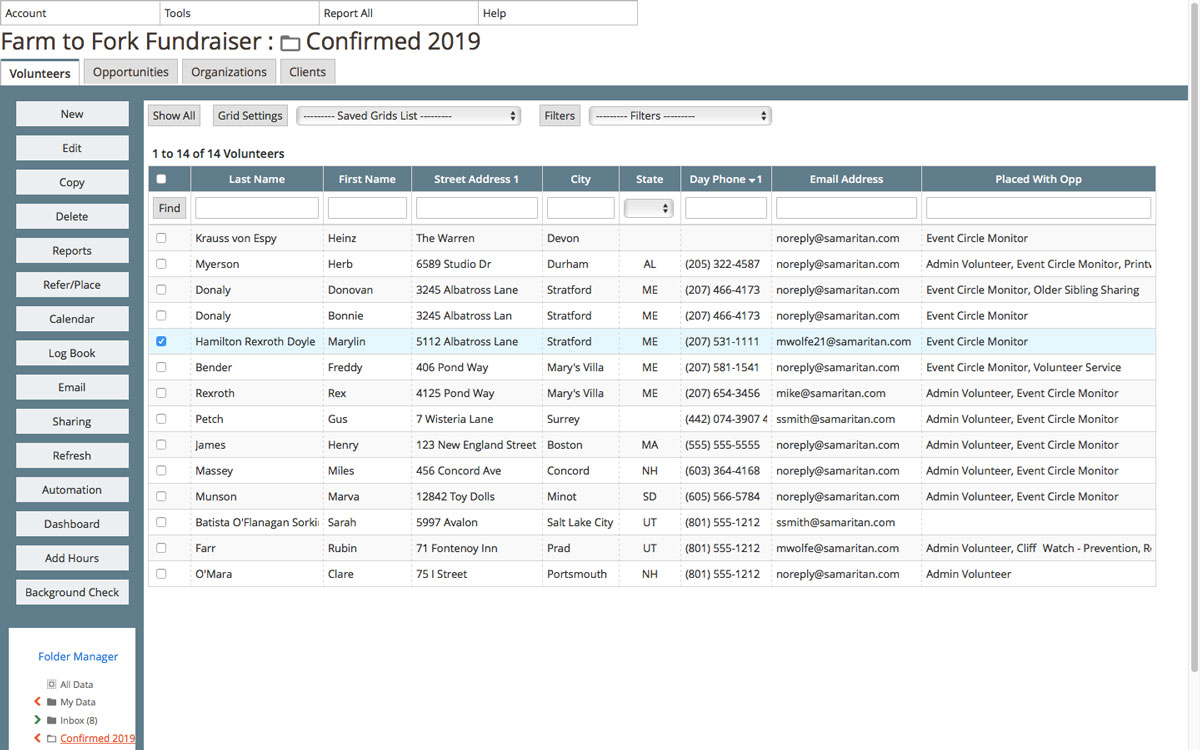Check the box for Petch row
This screenshot has height=750, width=1200.
coord(161,419)
